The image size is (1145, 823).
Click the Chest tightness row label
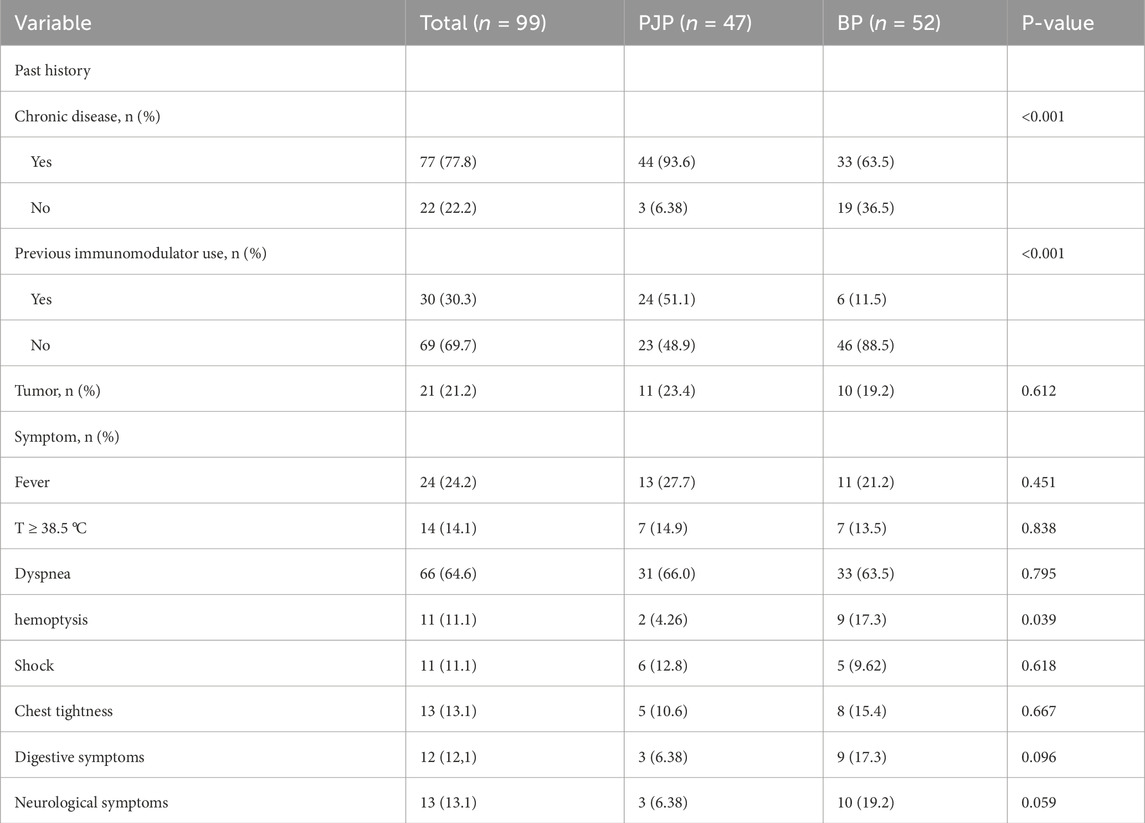pos(63,711)
